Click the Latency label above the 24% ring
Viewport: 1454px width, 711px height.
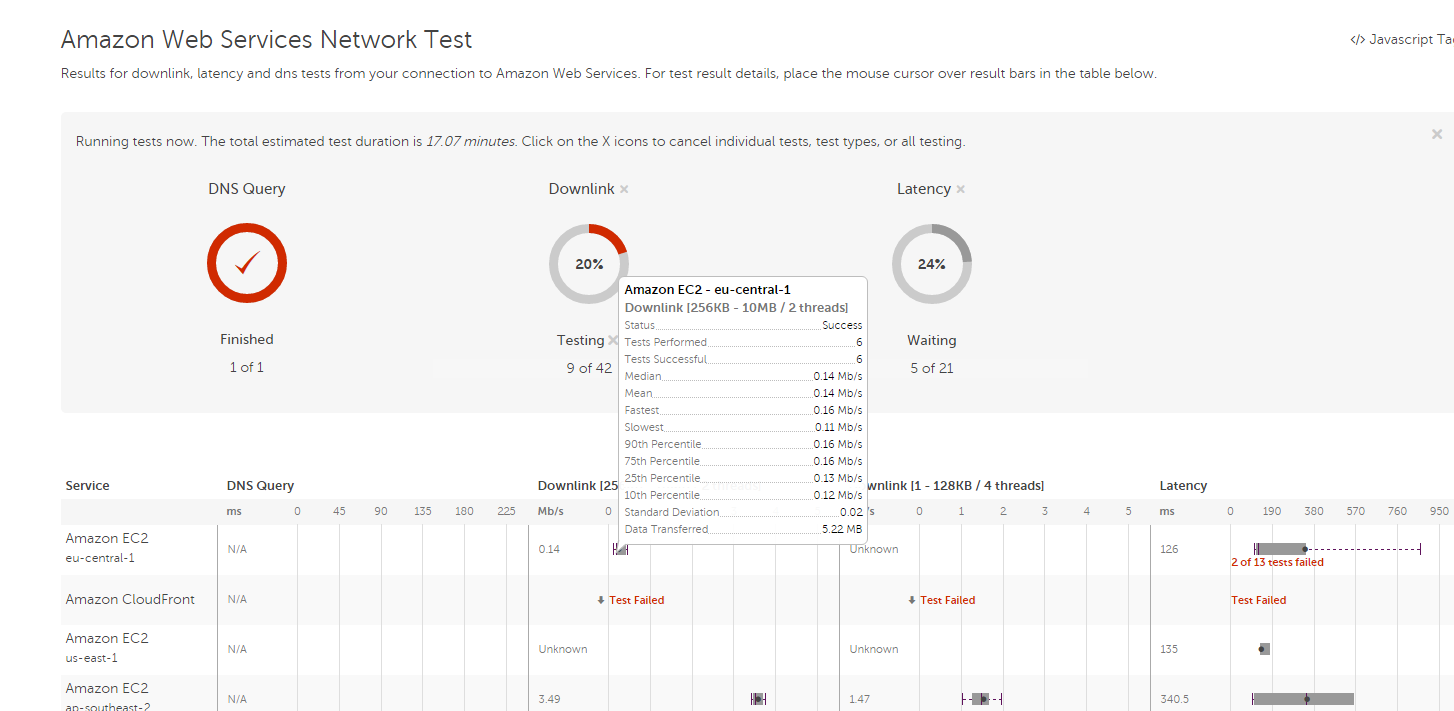(924, 189)
